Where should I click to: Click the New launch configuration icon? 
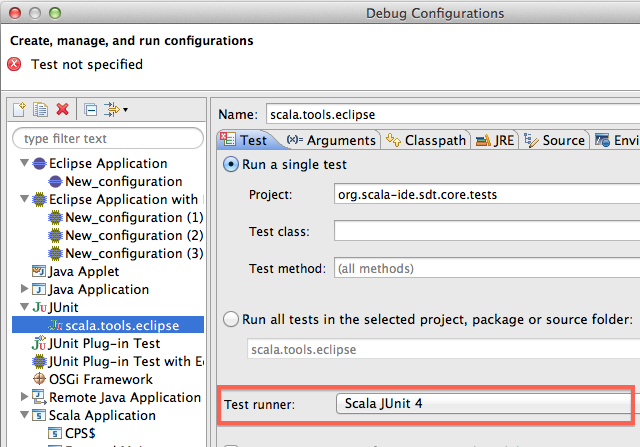[x=19, y=109]
